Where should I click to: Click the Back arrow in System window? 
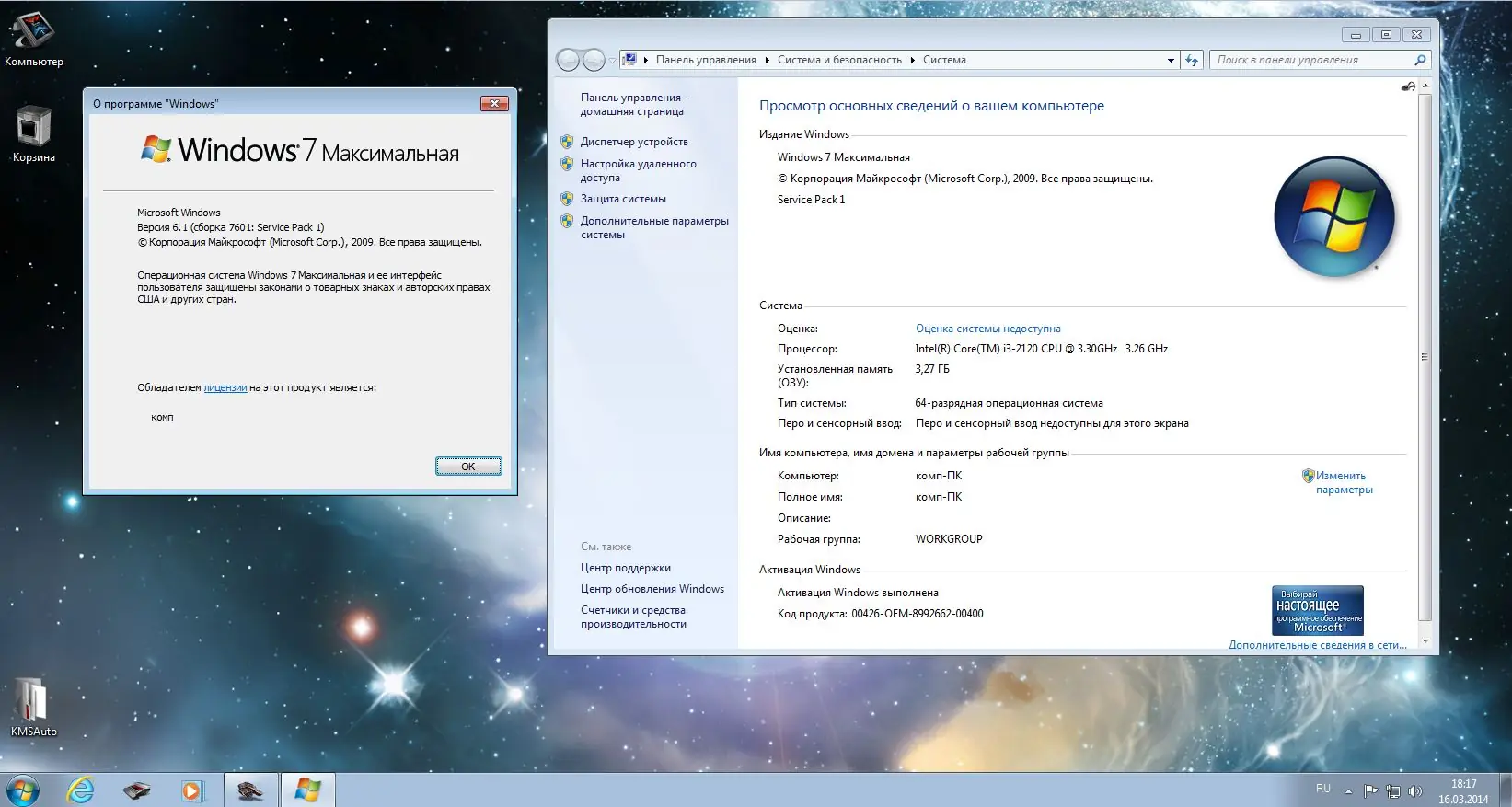(568, 60)
